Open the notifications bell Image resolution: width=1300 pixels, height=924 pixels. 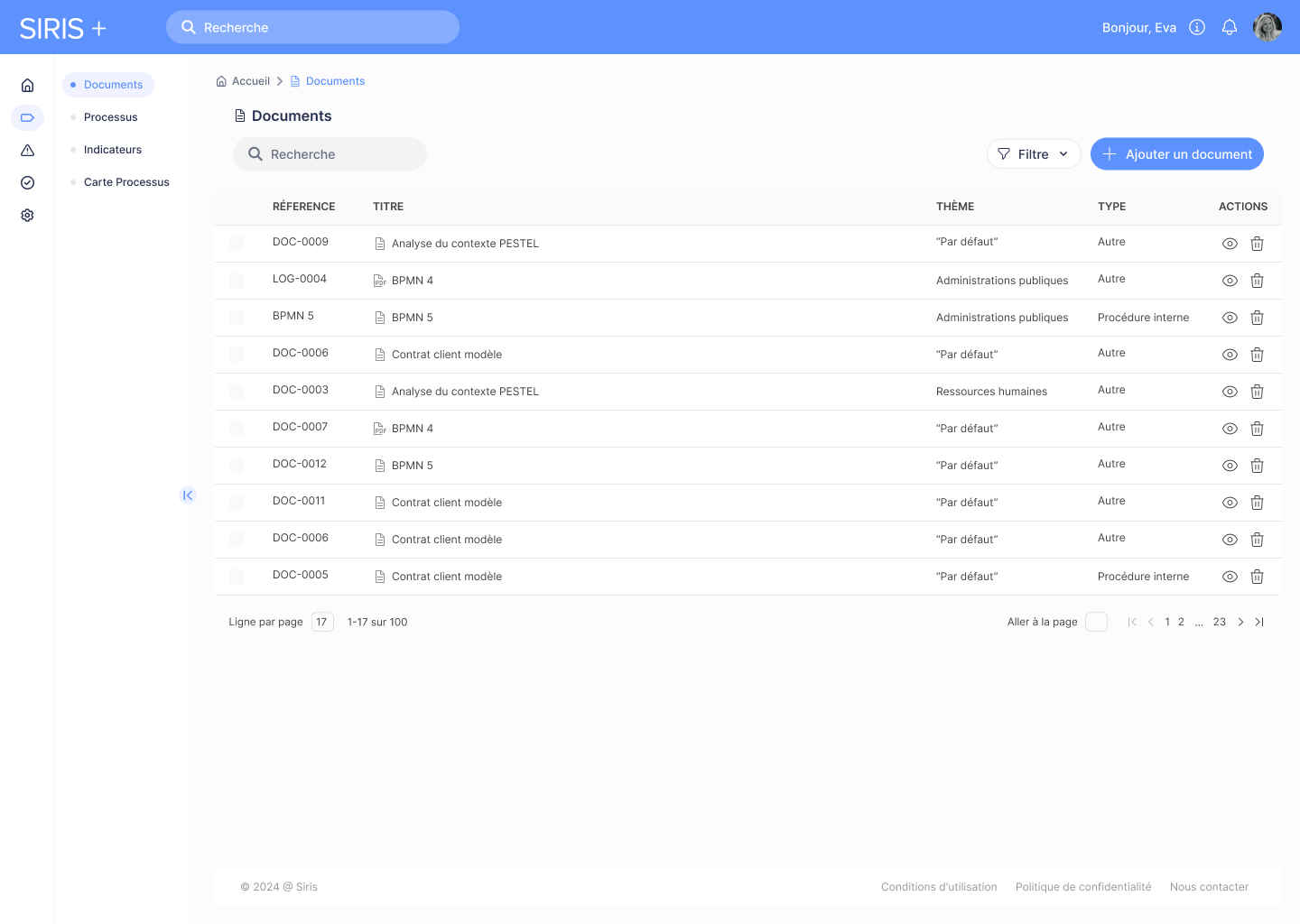coord(1229,28)
